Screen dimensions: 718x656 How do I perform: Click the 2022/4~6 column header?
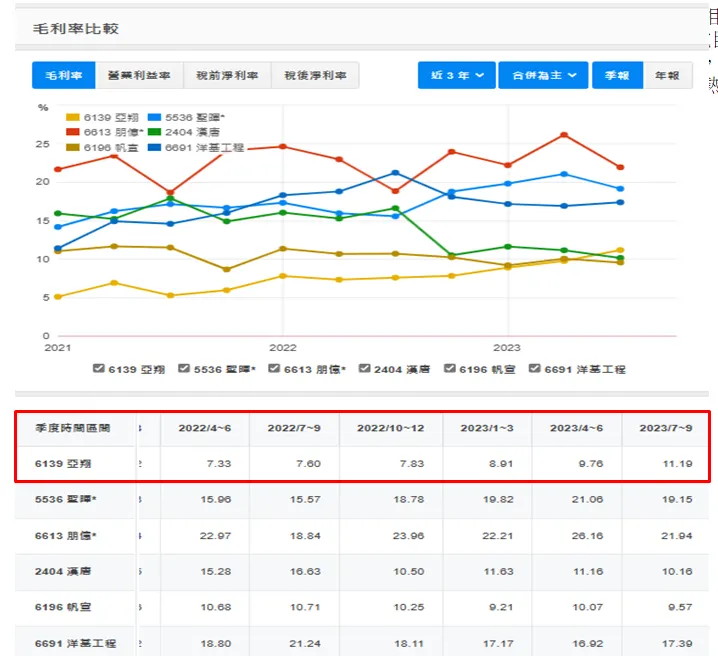(205, 428)
